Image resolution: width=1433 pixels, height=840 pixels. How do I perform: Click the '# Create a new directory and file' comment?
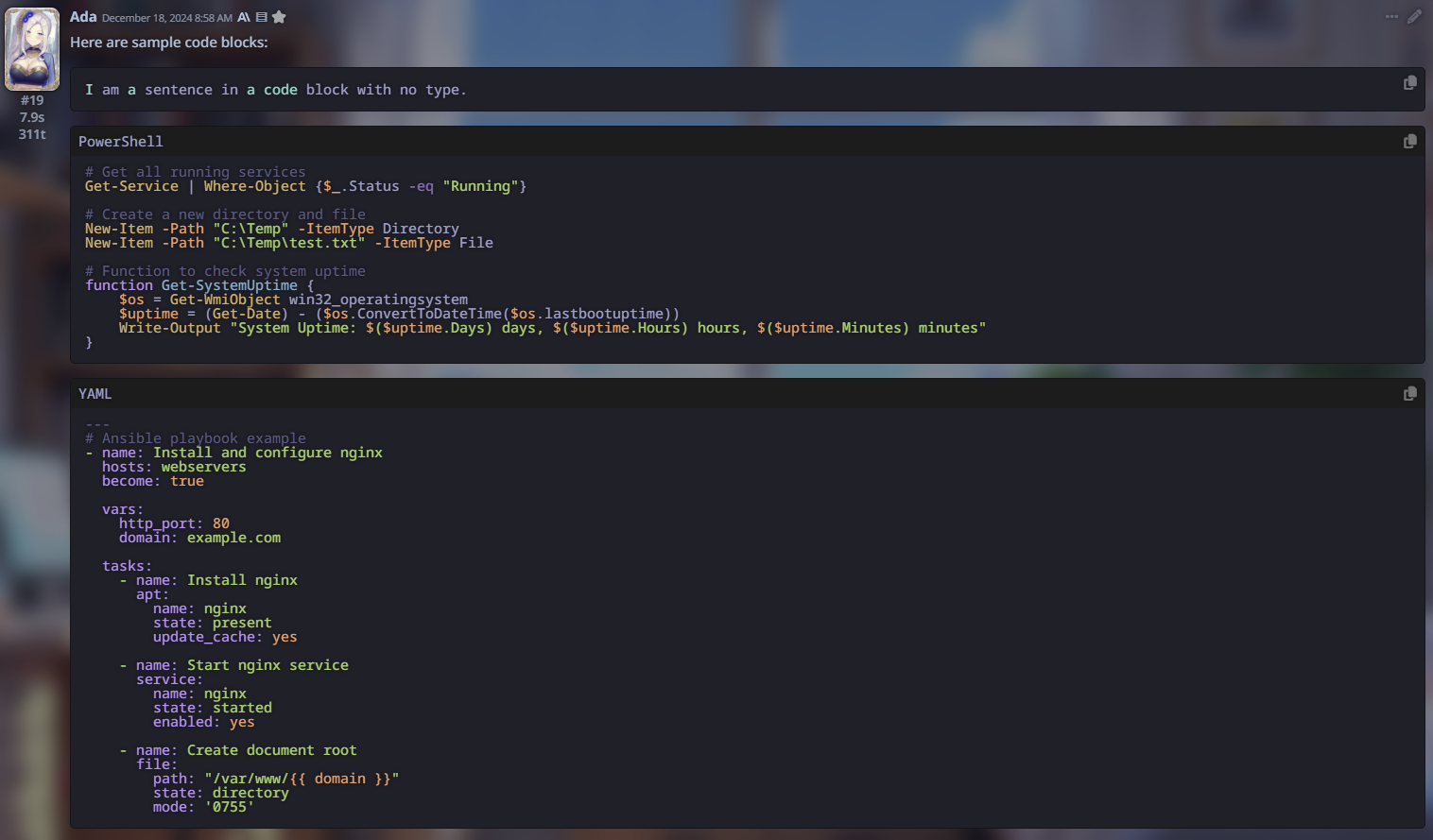click(225, 214)
